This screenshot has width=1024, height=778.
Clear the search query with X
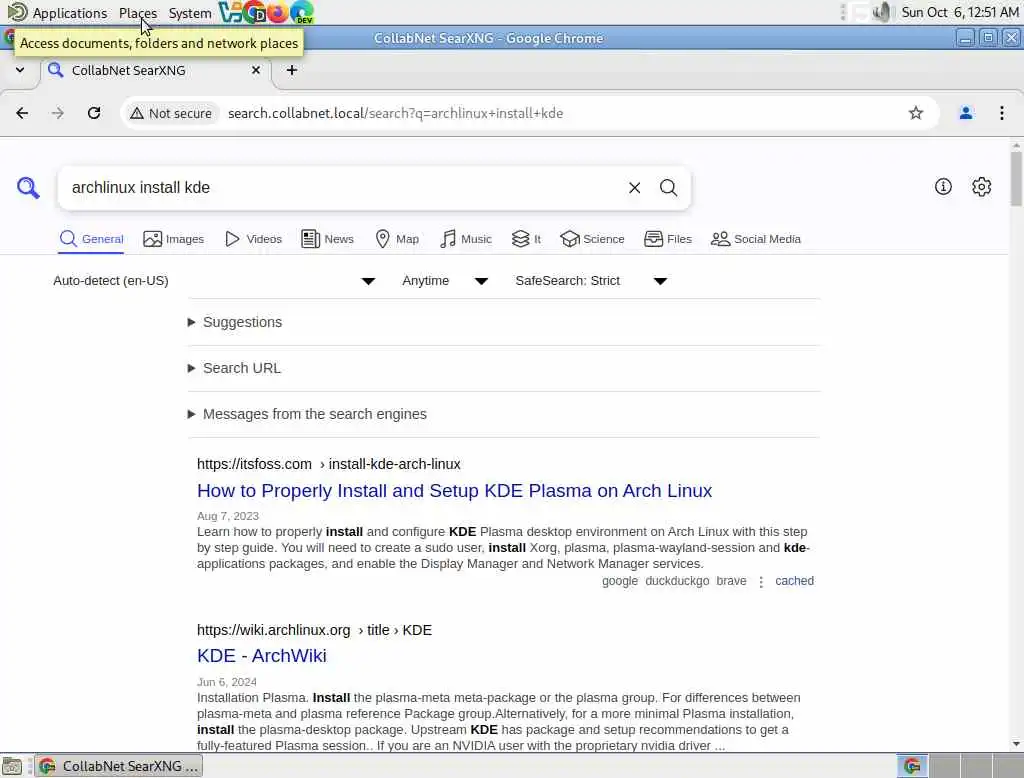click(634, 187)
